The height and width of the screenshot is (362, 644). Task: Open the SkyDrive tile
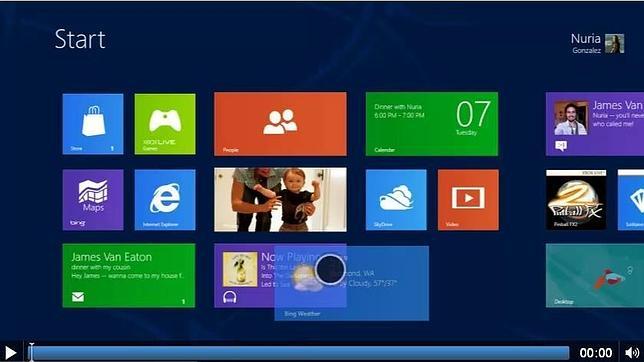point(396,200)
